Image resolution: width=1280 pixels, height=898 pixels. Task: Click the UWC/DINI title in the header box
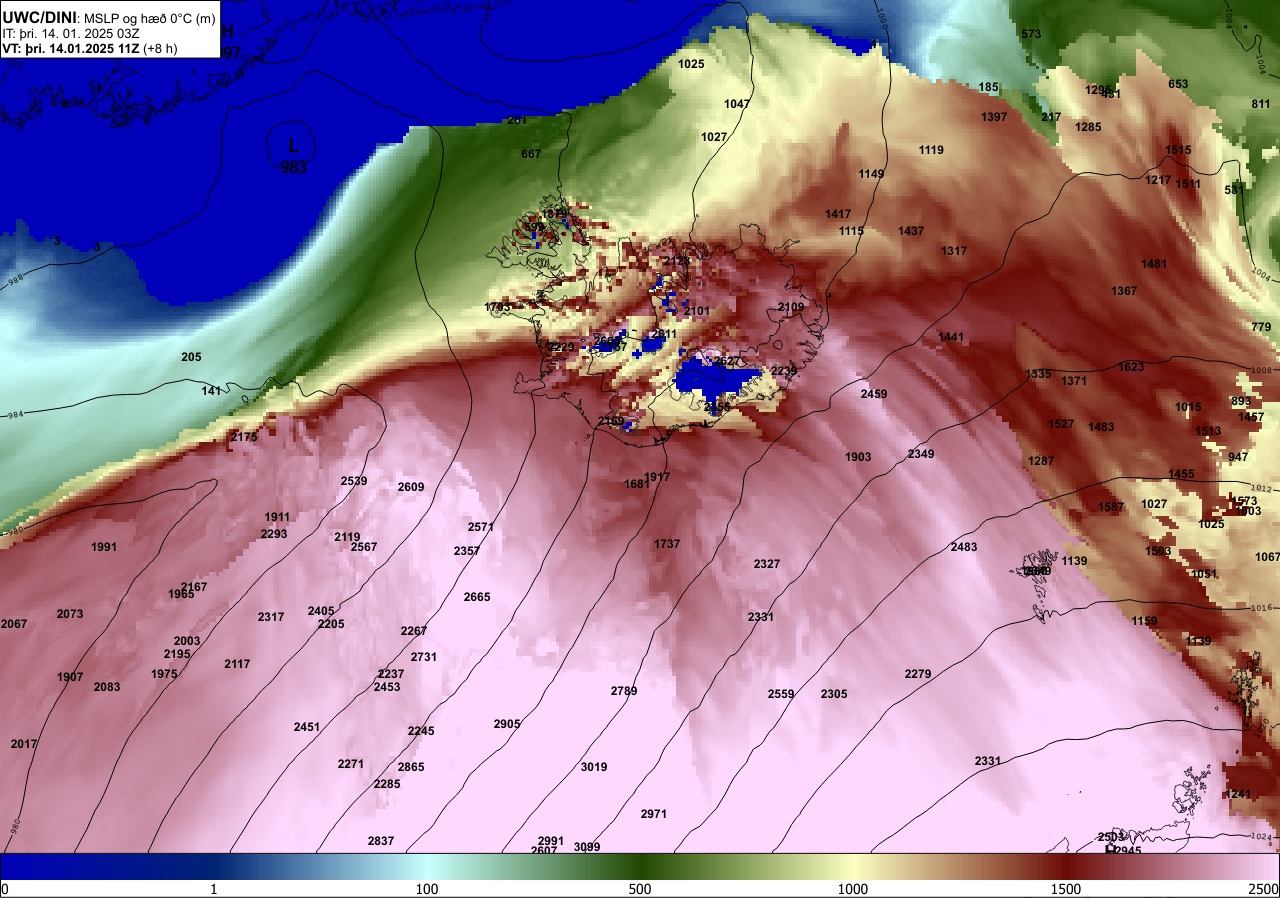(x=38, y=17)
